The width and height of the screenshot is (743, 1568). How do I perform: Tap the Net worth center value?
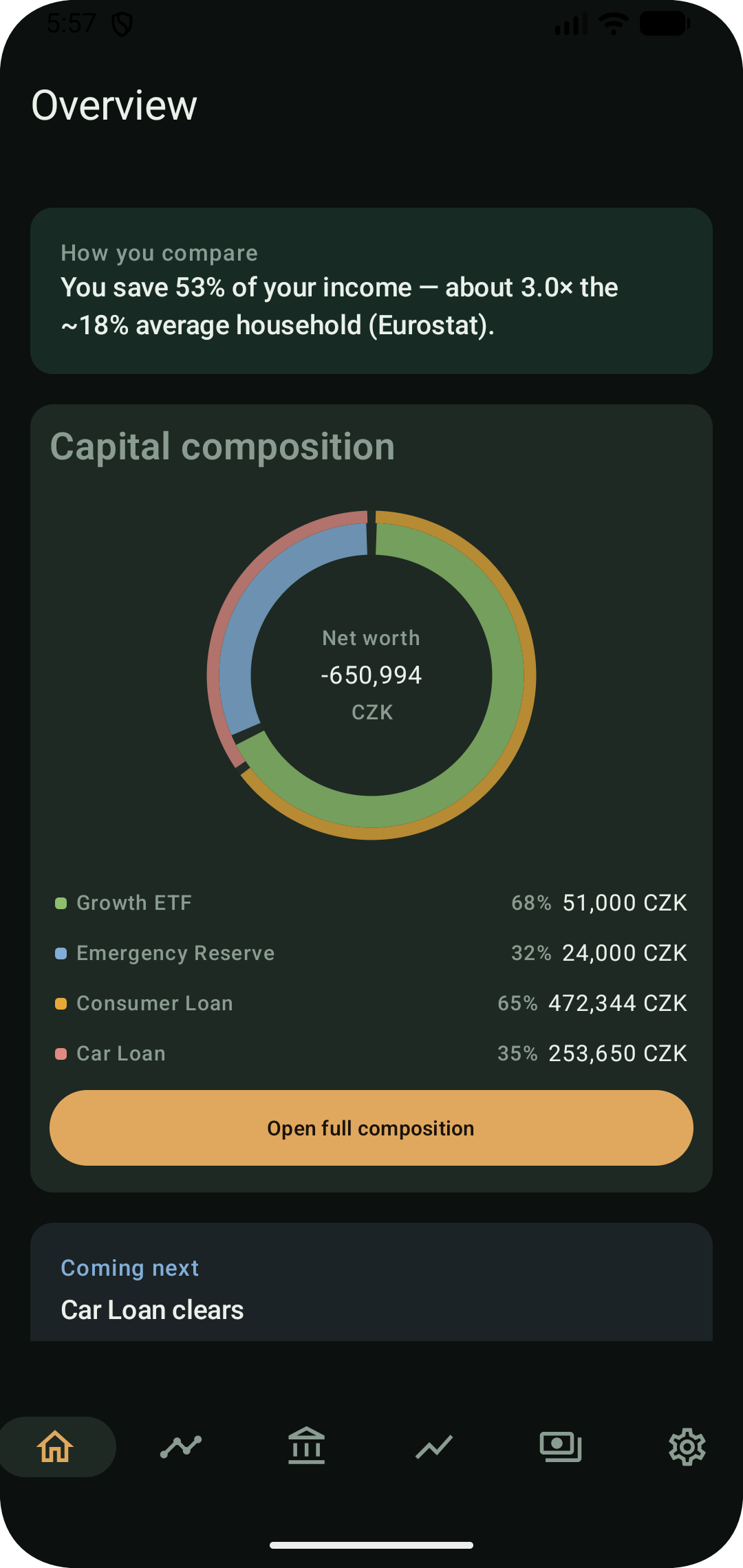point(371,675)
